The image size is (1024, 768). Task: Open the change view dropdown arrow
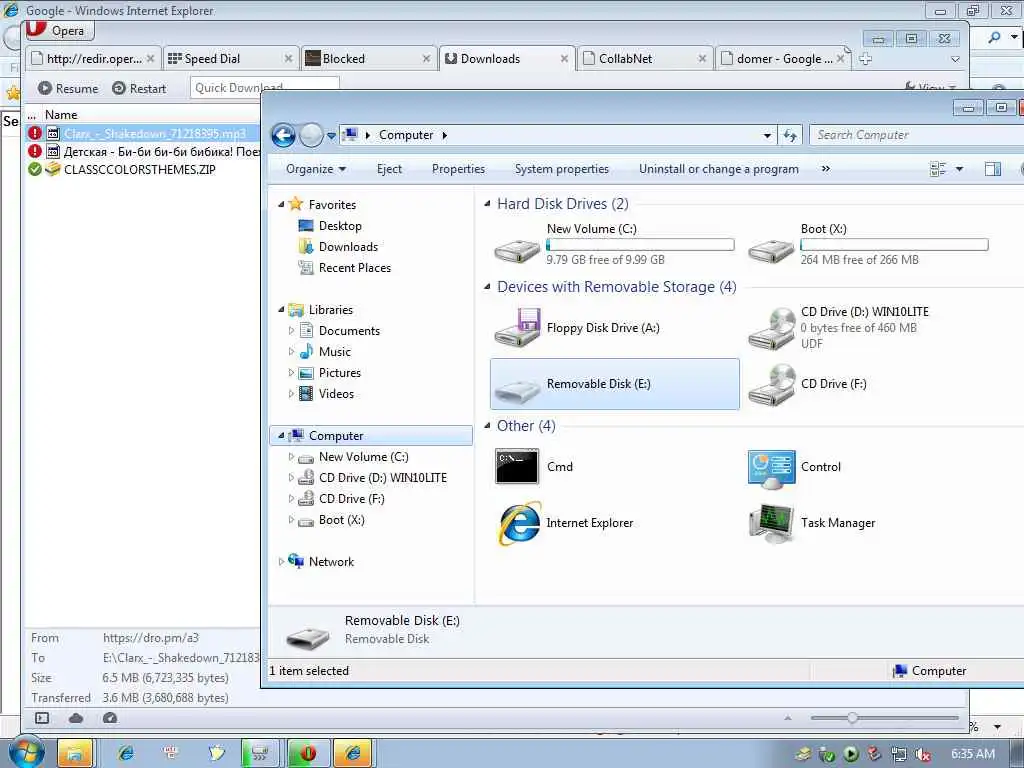point(959,169)
